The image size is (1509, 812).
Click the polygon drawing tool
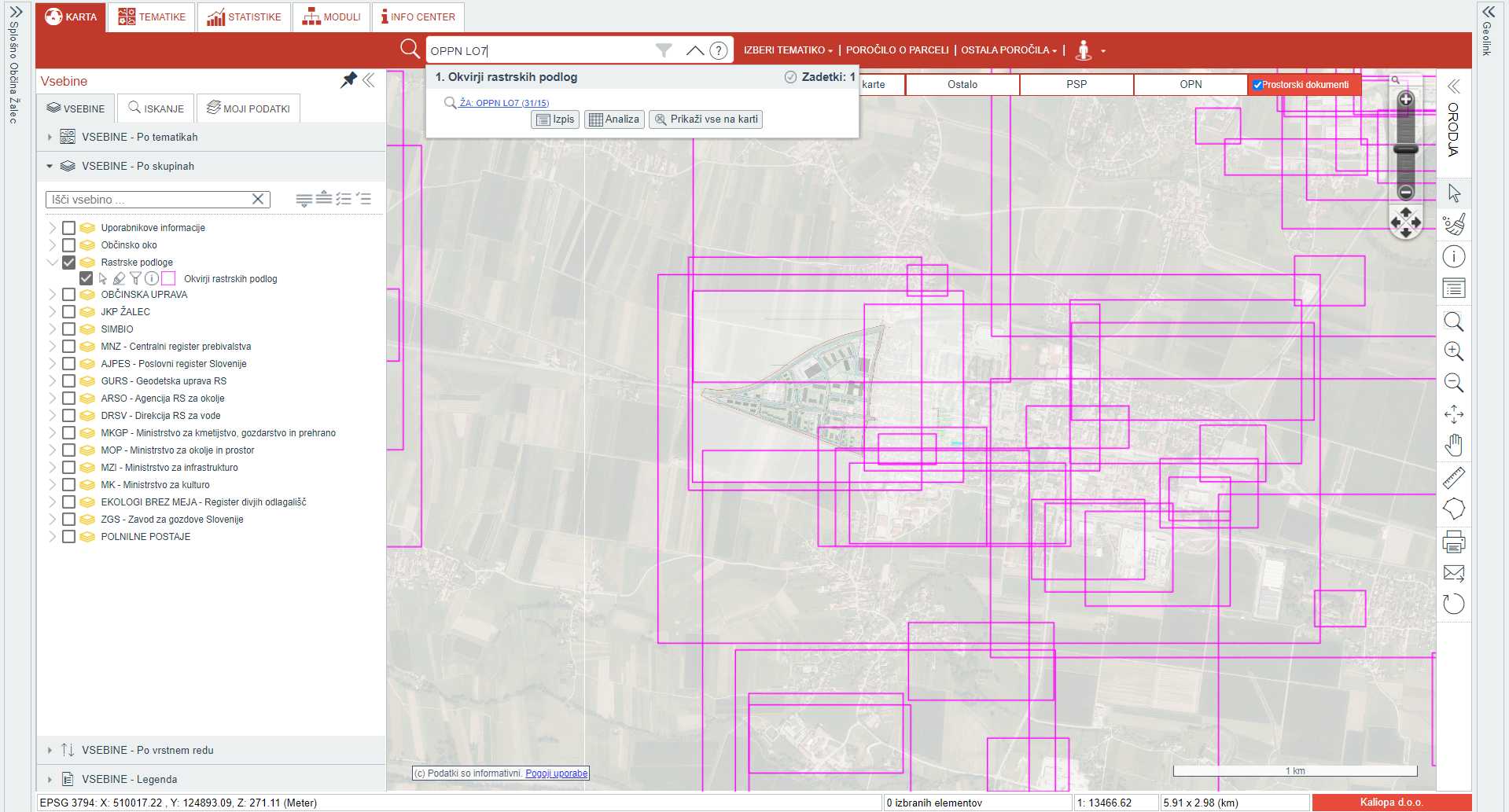pyautogui.click(x=1454, y=509)
